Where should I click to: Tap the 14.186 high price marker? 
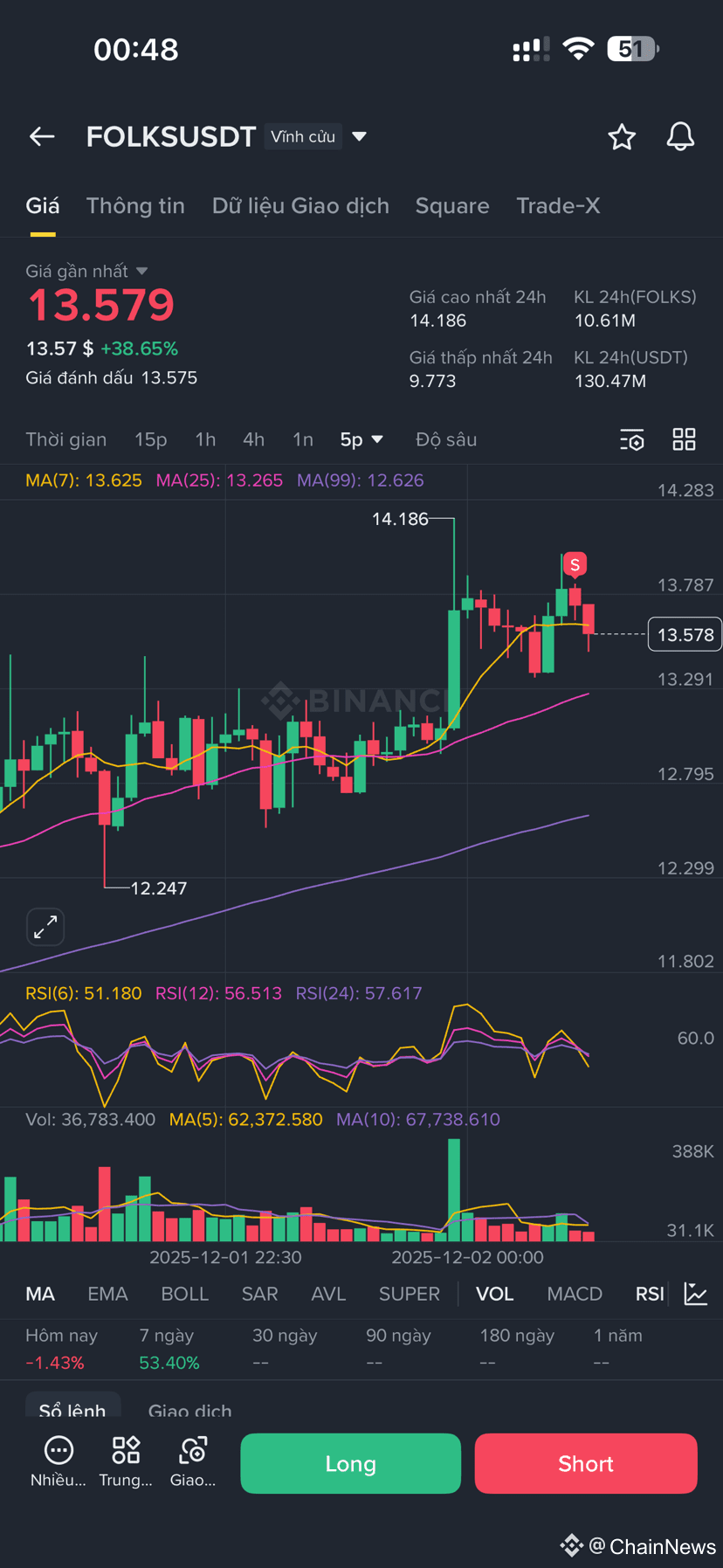click(x=400, y=519)
